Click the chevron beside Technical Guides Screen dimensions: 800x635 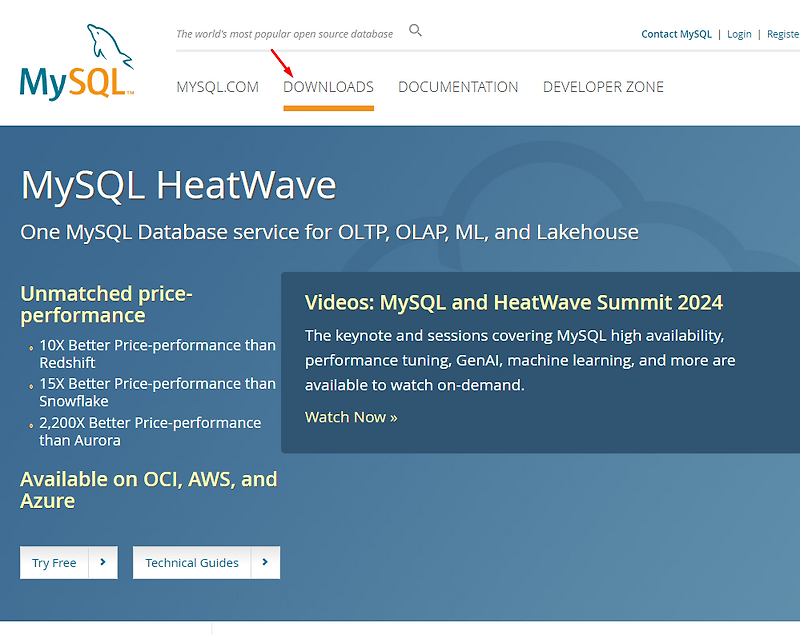(x=266, y=562)
